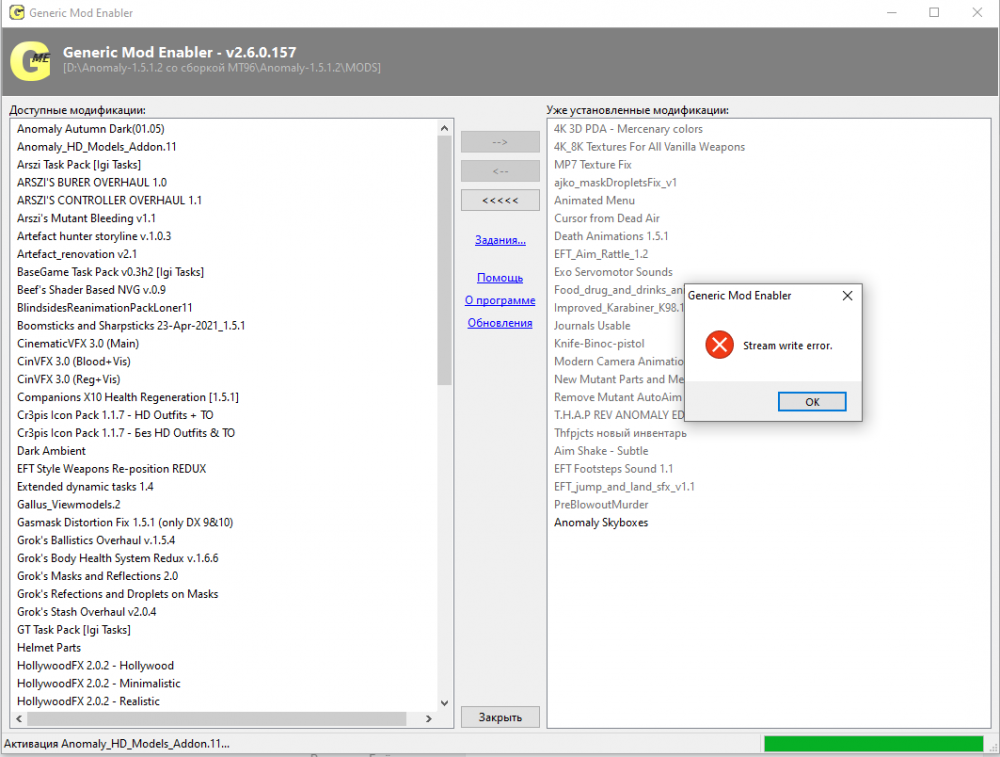Viewport: 1000px width, 757px height.
Task: Click the up arrow of the available mods scrollbar
Action: pos(445,129)
